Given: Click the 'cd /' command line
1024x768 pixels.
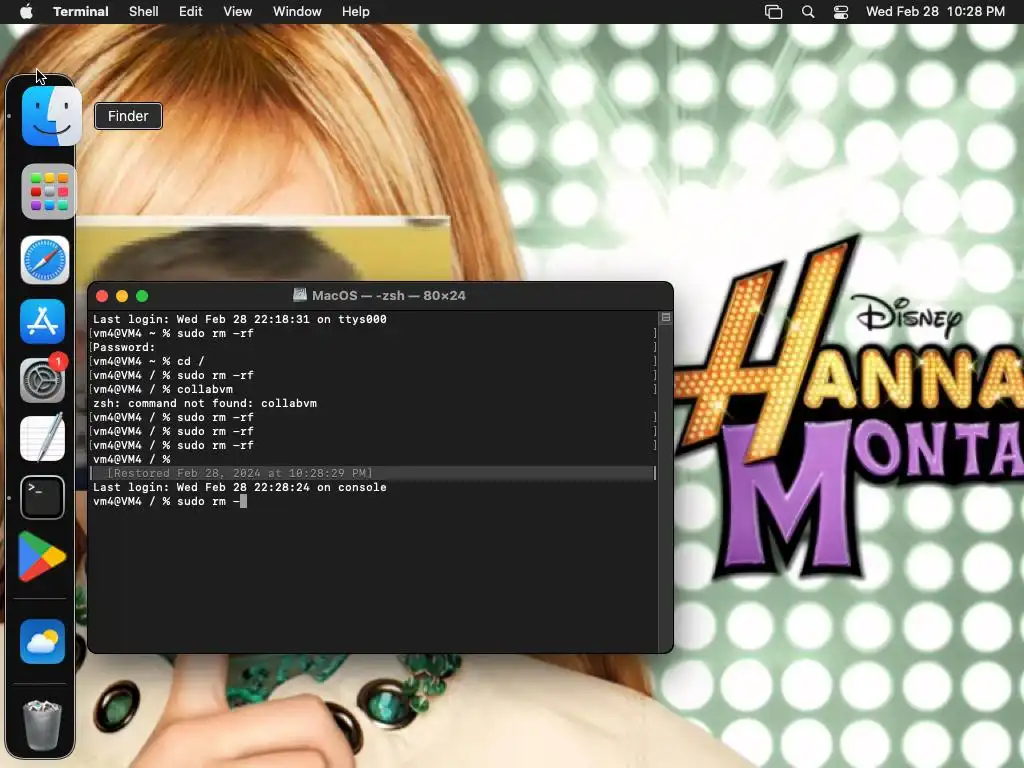Looking at the screenshot, I should click(x=149, y=361).
